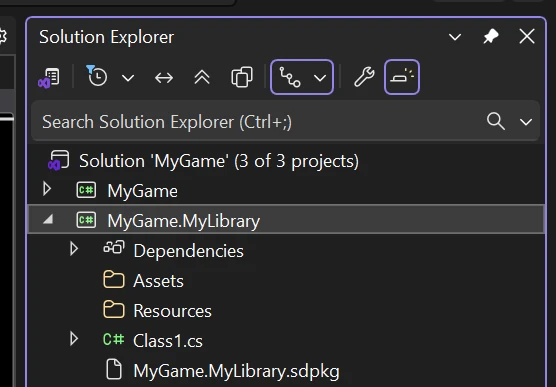Open Solution Explorer window options chevron
Image resolution: width=556 pixels, height=387 pixels.
pos(455,37)
